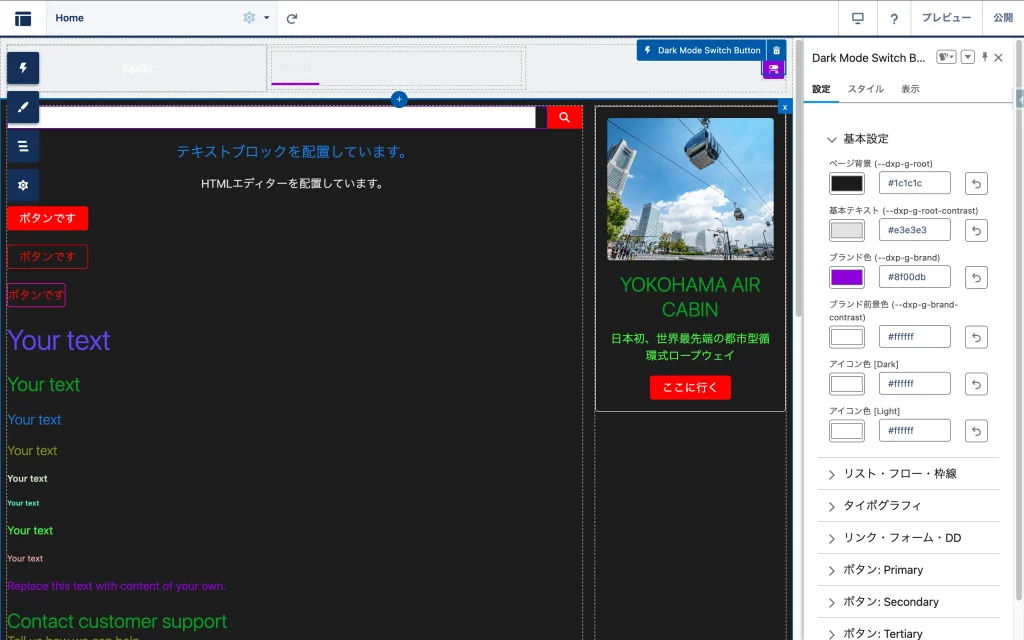Click the red search magnifier button
1024x640 pixels.
click(x=564, y=118)
